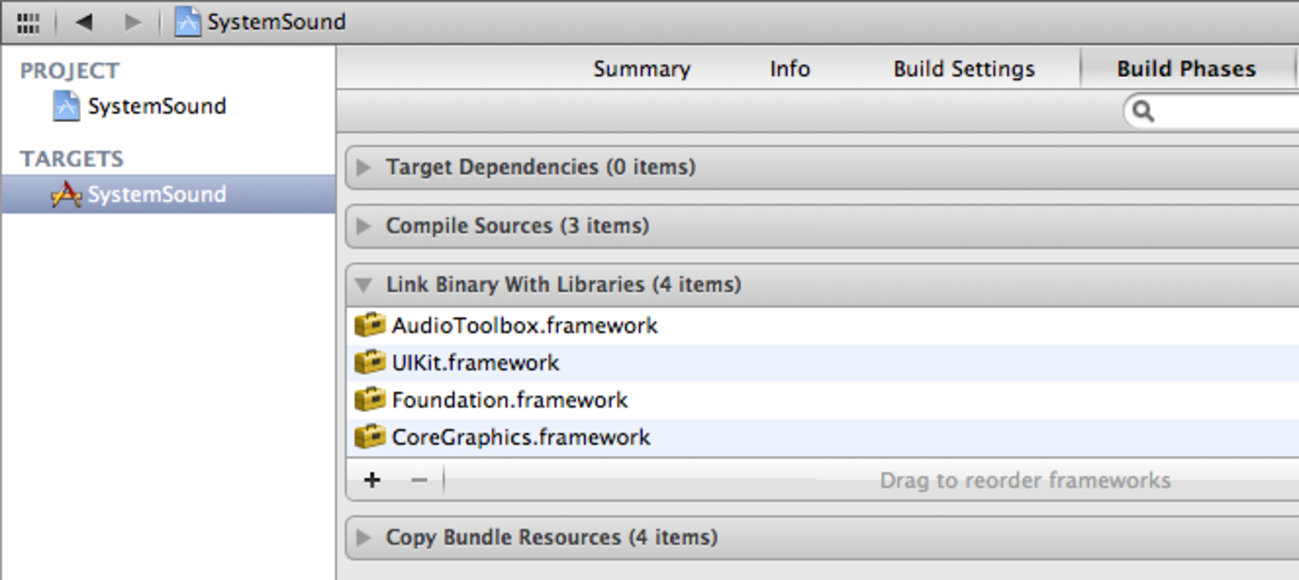This screenshot has width=1299, height=580.
Task: Click the AudioToolbox.framework toolbox icon
Action: 370,325
